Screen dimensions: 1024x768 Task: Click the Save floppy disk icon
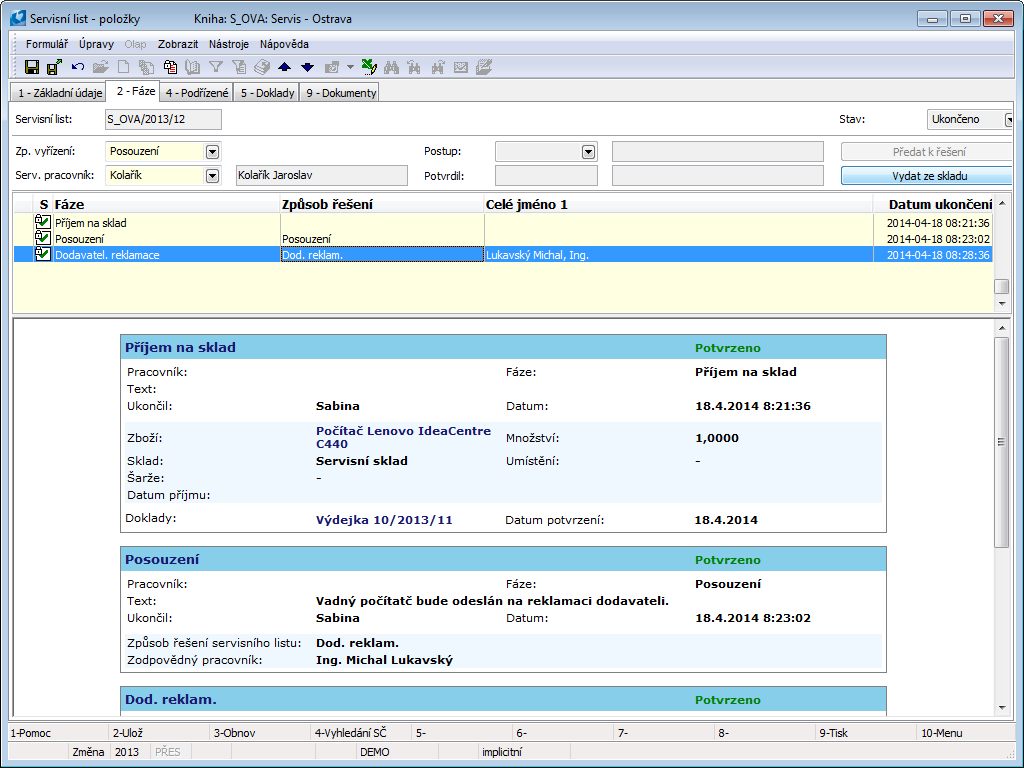click(32, 67)
